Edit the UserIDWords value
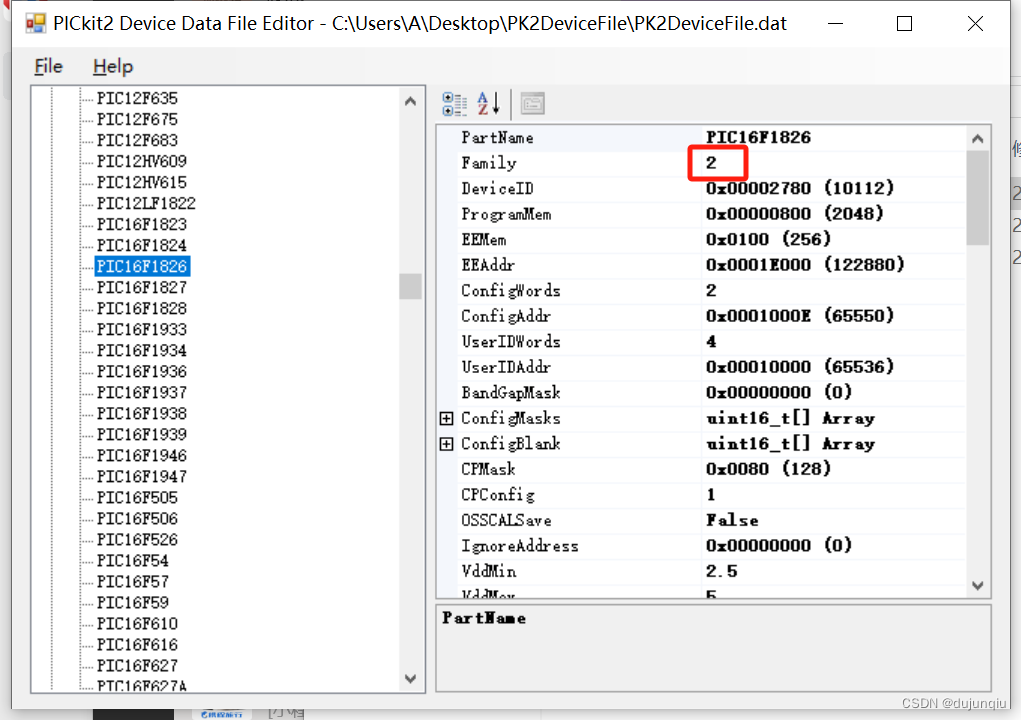Screen dimensions: 1021x720 click(x=833, y=341)
